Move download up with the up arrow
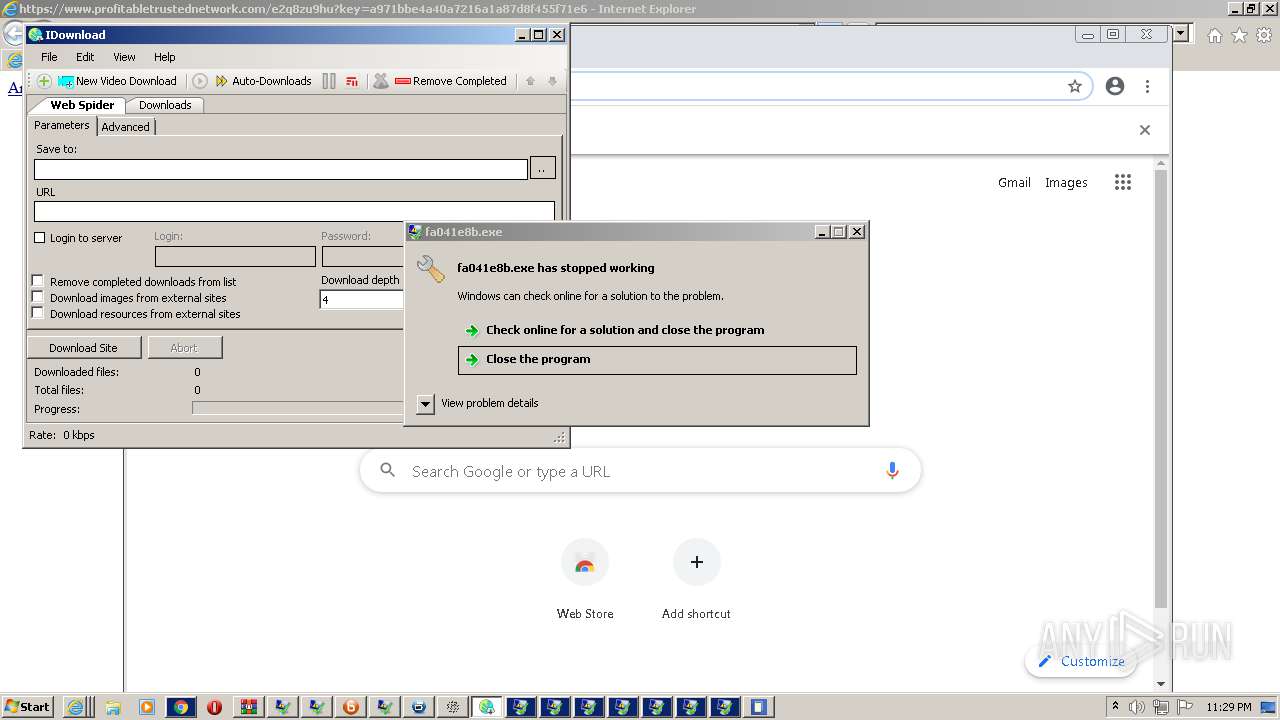The width and height of the screenshot is (1280, 720). [x=530, y=81]
